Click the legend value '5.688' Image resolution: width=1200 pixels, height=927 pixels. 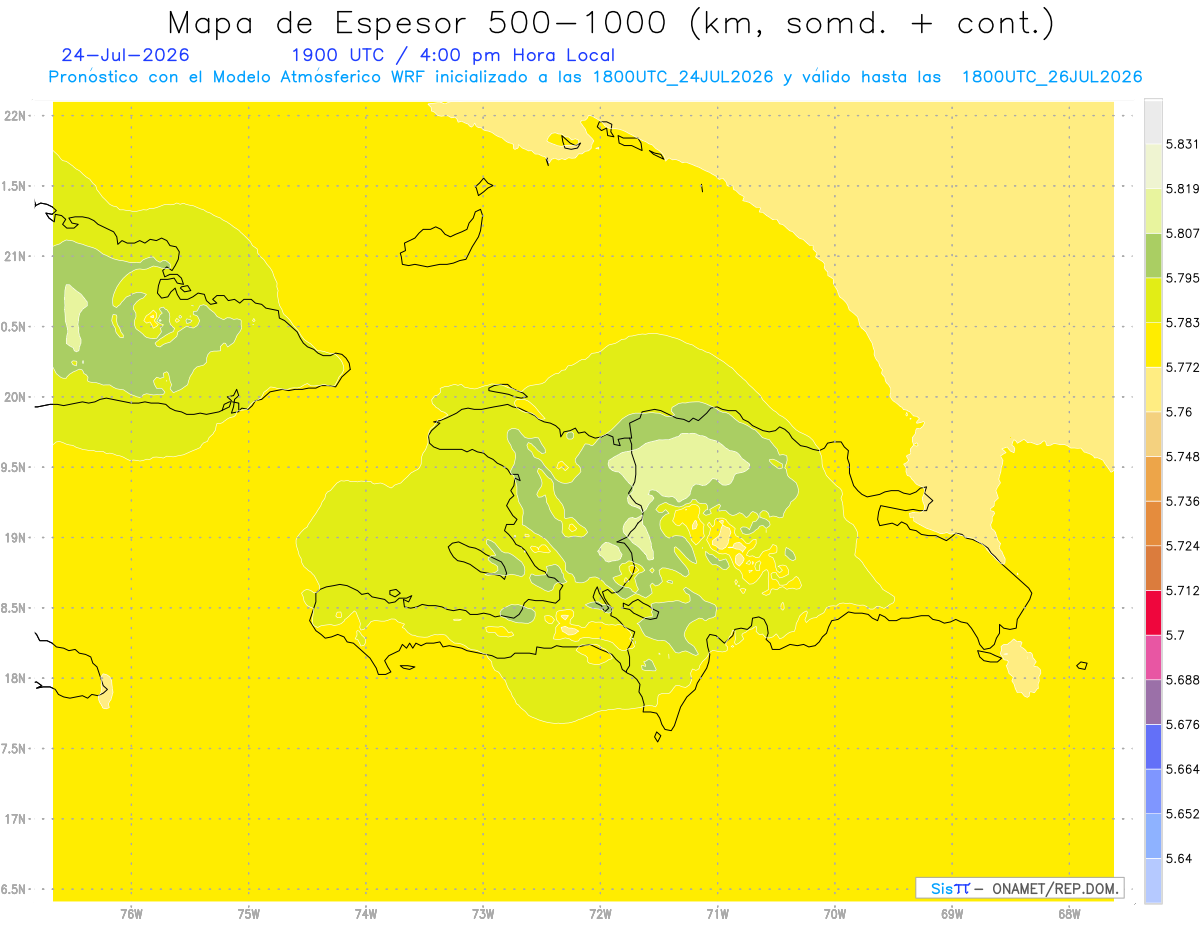1183,680
